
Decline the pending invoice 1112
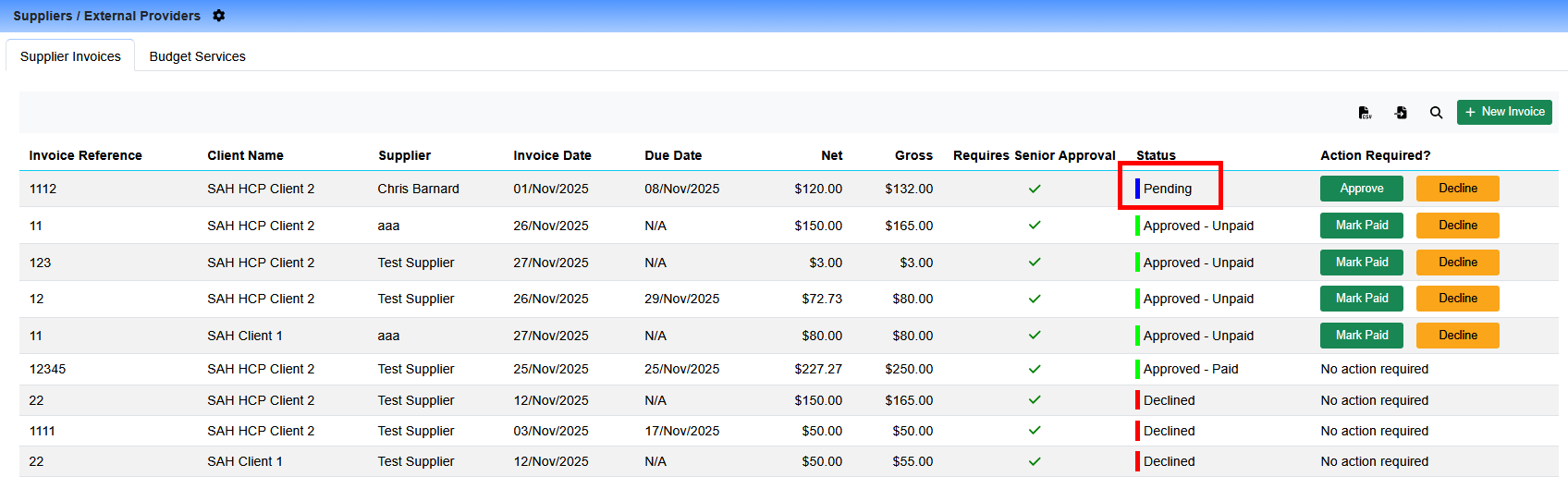[1457, 189]
